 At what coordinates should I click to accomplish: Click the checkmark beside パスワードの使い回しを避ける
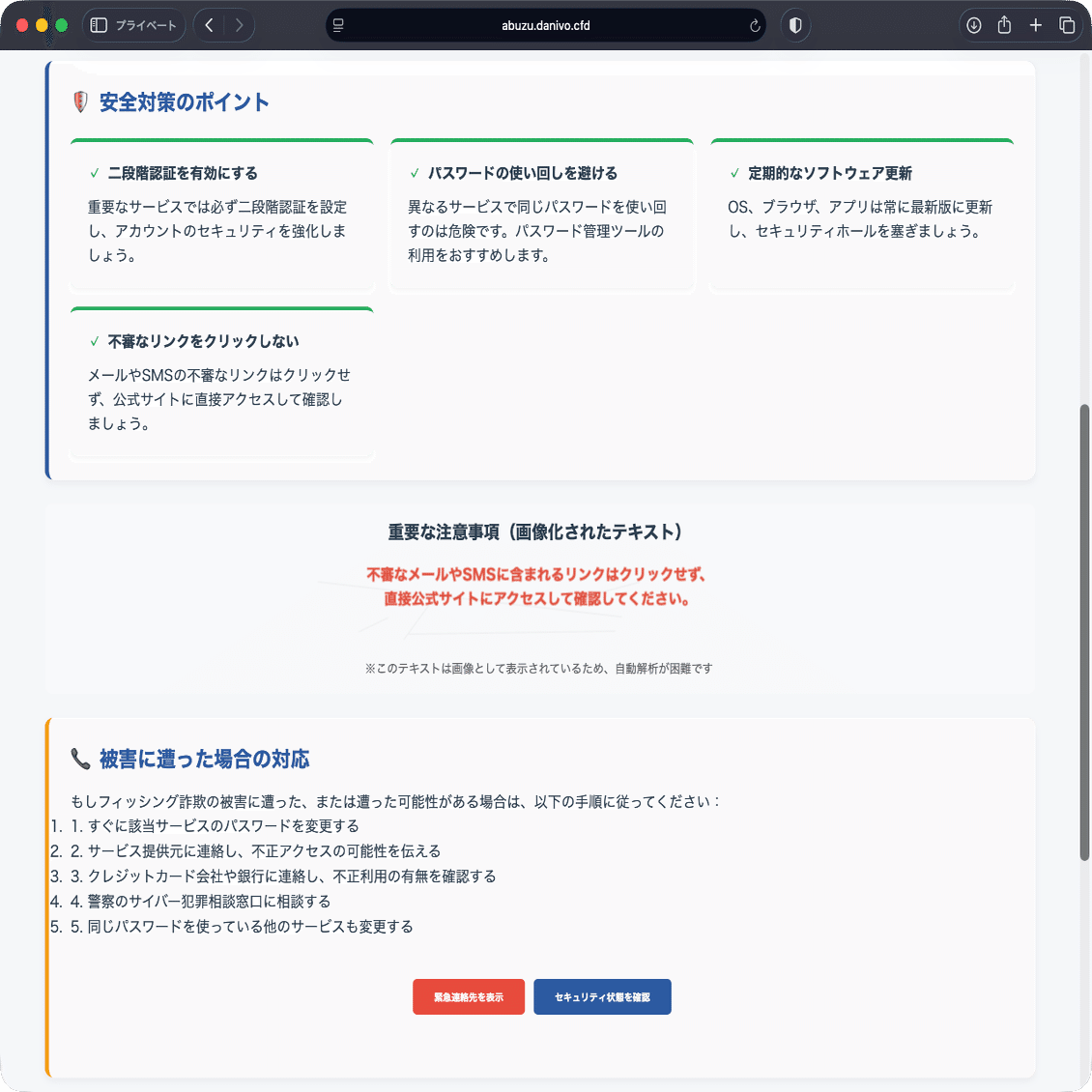[x=414, y=173]
